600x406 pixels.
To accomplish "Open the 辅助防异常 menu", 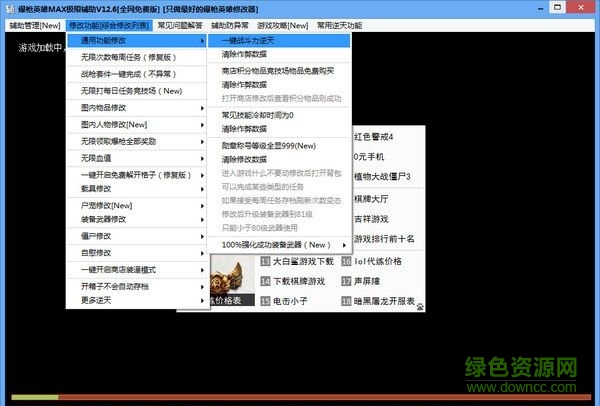I will pyautogui.click(x=230, y=26).
